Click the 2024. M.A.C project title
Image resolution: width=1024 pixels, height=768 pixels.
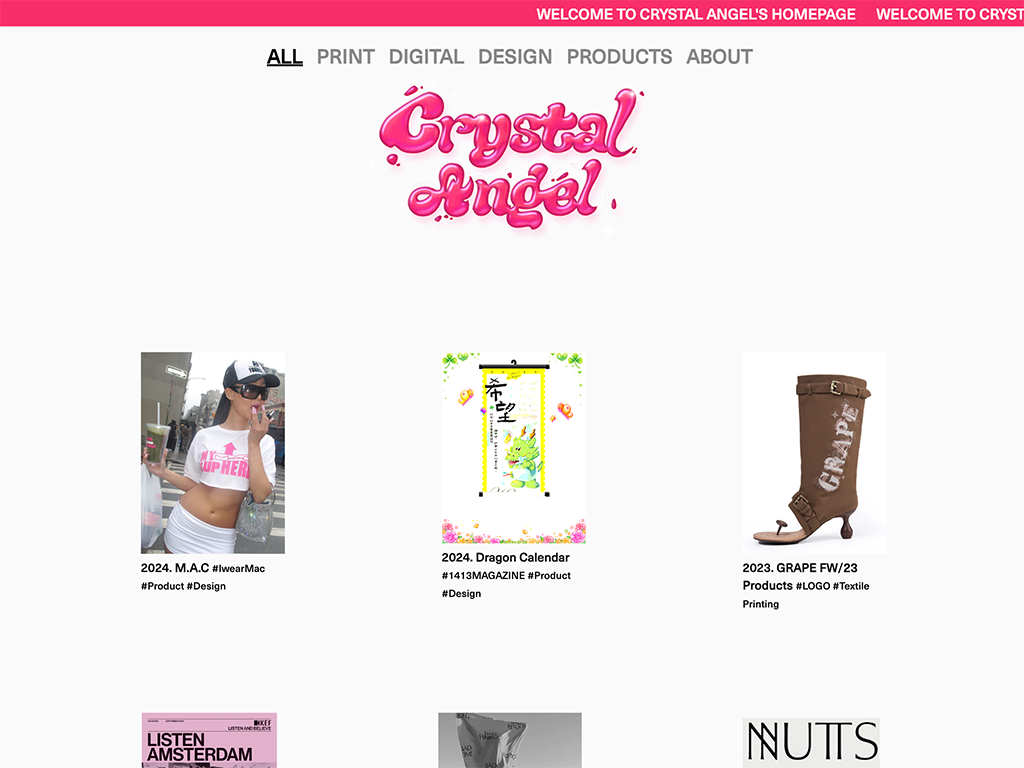(175, 568)
